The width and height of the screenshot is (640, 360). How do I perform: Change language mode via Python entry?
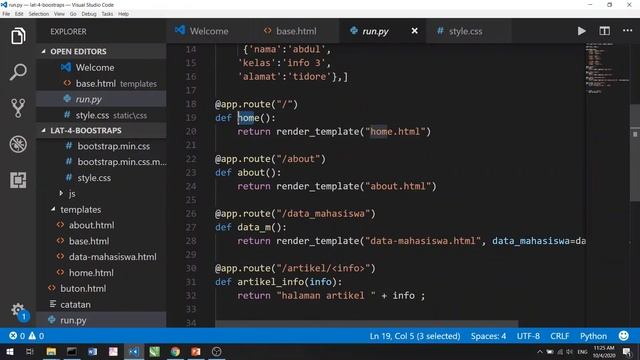[x=593, y=336]
